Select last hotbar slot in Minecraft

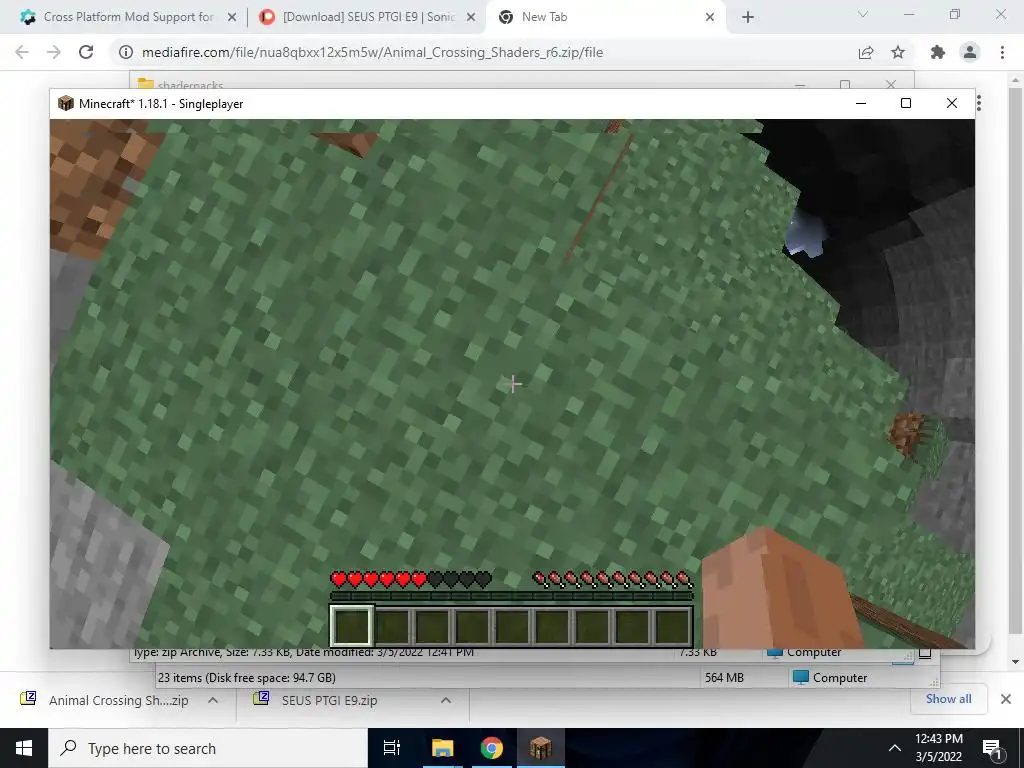point(672,626)
